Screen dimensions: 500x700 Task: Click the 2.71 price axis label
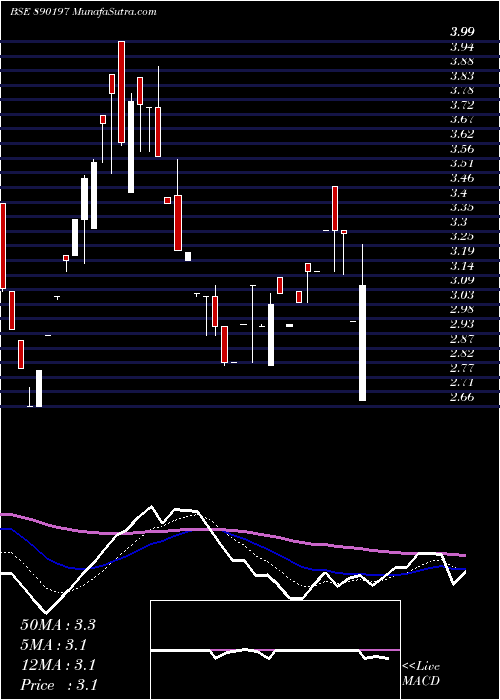[x=462, y=383]
